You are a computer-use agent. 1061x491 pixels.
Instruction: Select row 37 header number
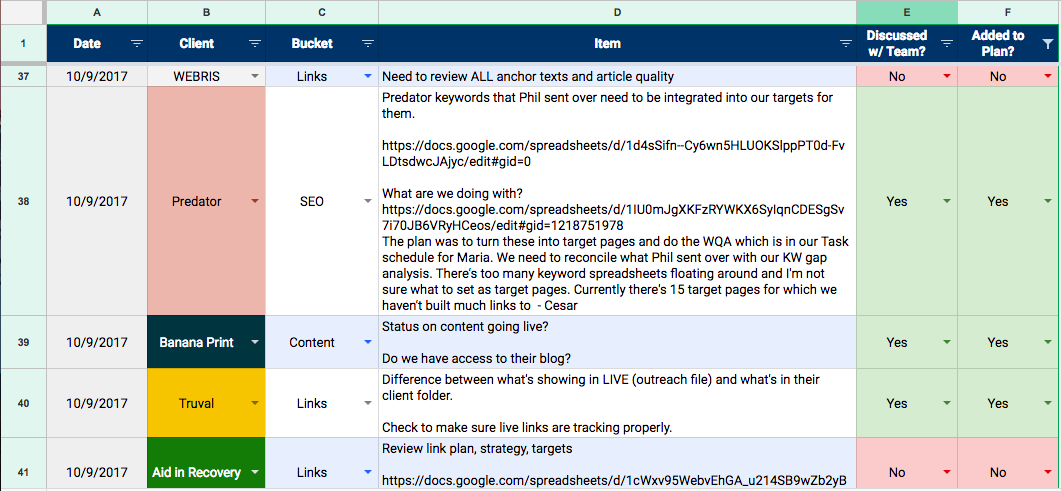23,76
